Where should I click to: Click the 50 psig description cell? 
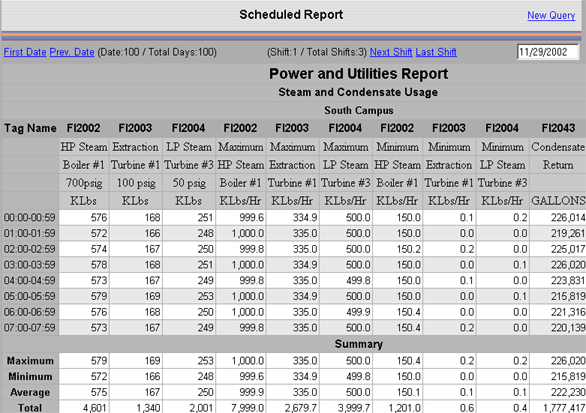tap(189, 183)
